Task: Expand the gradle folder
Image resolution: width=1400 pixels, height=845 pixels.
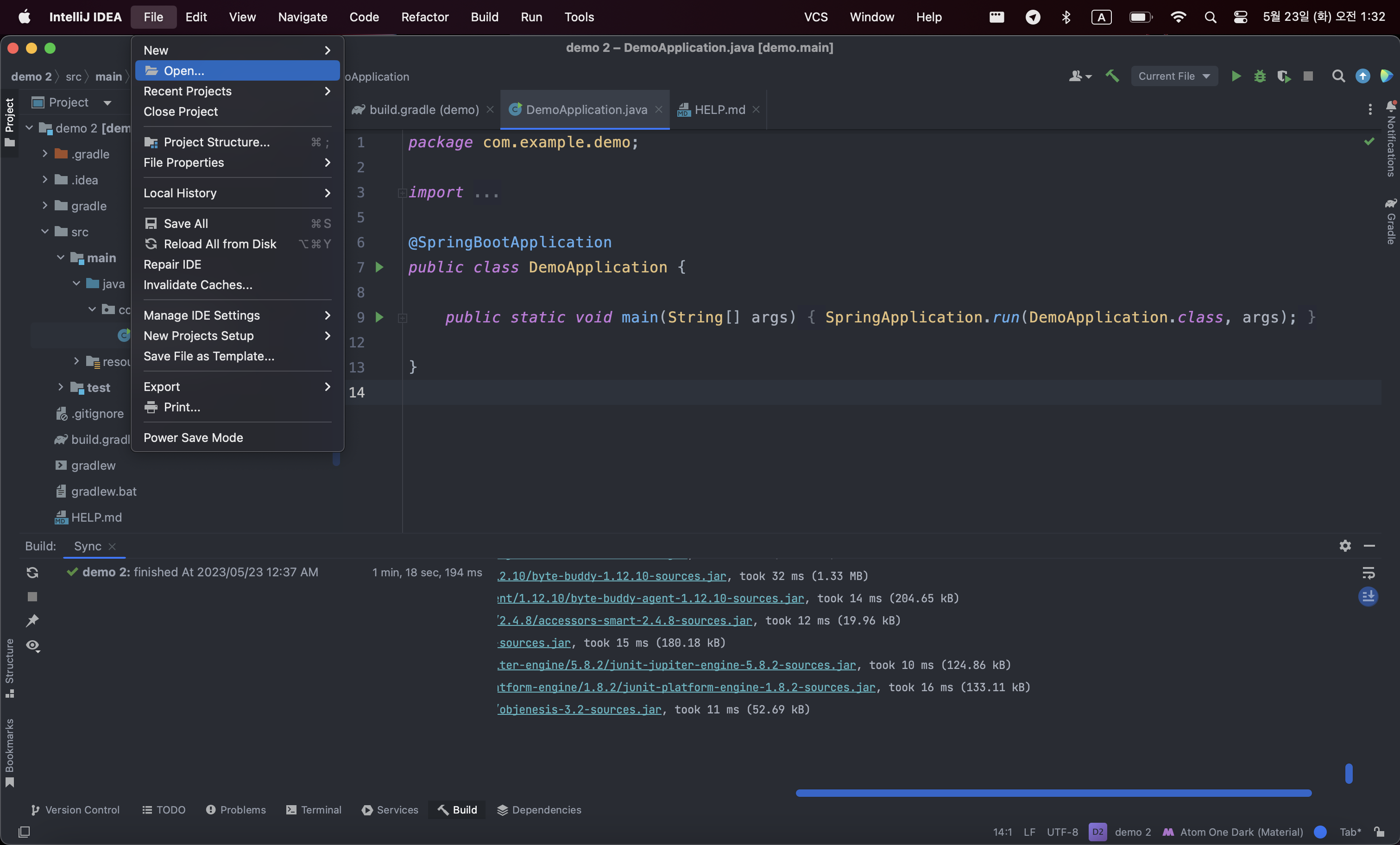Action: tap(44, 205)
